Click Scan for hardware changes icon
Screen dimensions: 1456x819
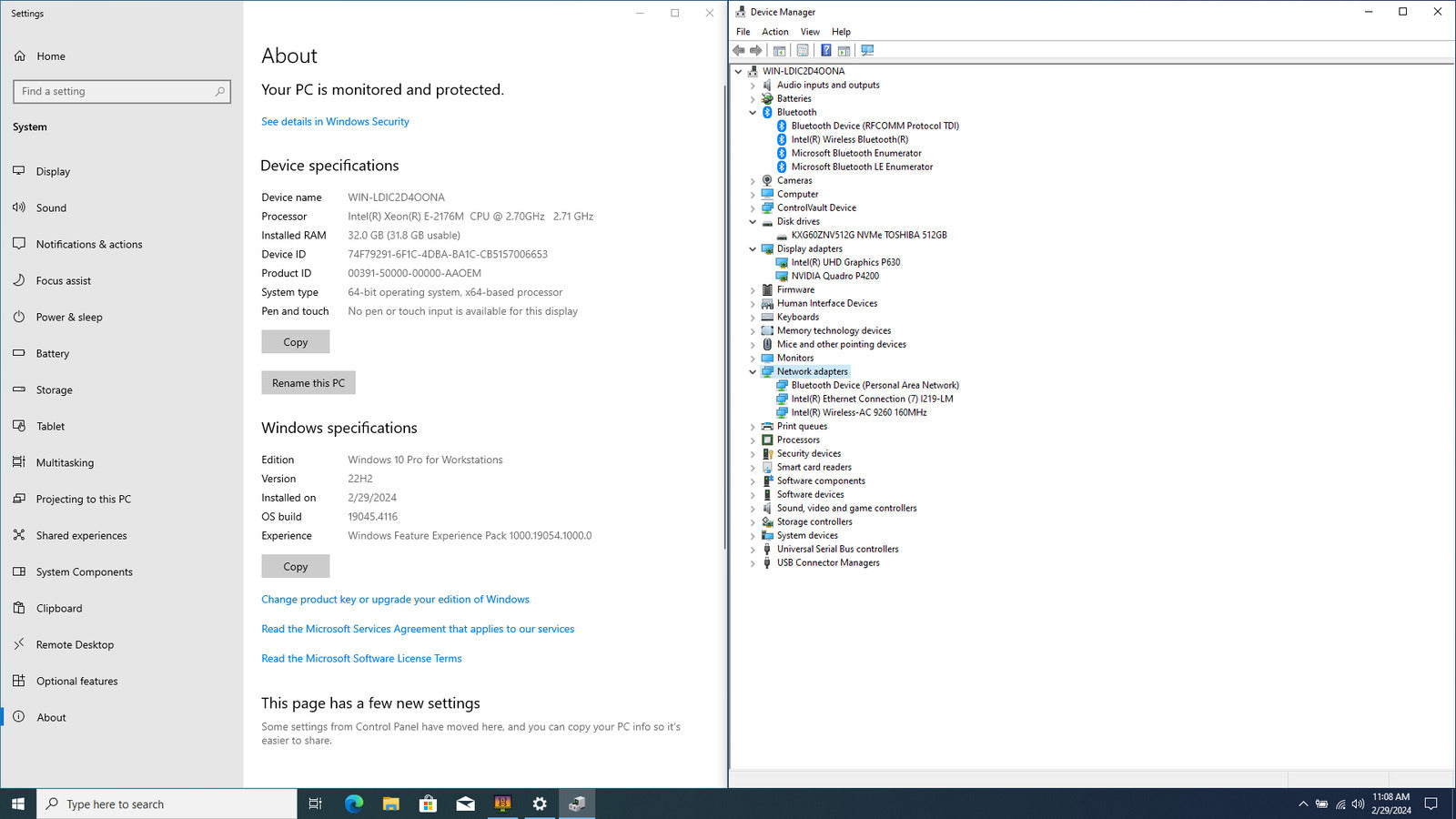(x=867, y=51)
